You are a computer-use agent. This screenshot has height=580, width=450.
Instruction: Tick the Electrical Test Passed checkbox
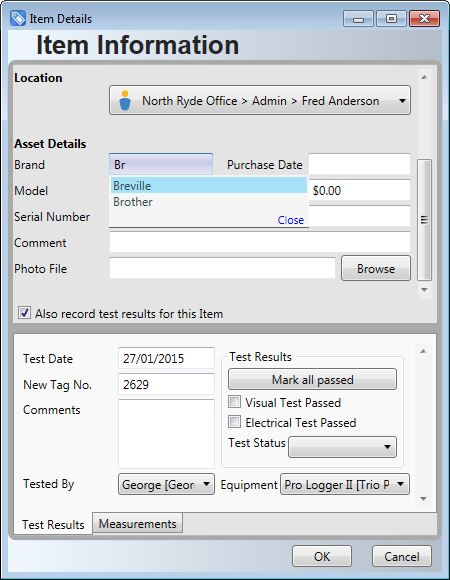(x=234, y=422)
